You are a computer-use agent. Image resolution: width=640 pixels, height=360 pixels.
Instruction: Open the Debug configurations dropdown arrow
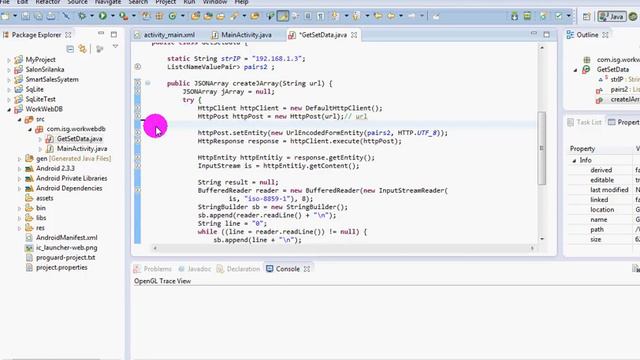92,16
